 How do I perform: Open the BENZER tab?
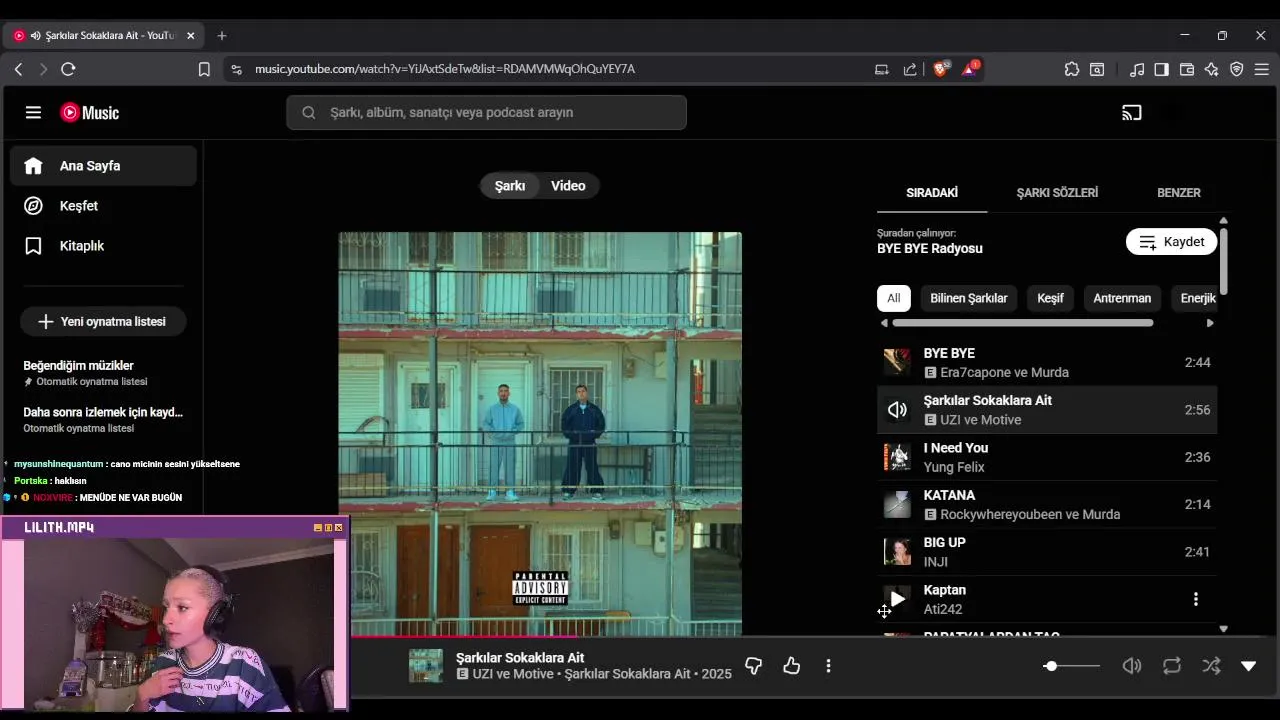point(1179,193)
